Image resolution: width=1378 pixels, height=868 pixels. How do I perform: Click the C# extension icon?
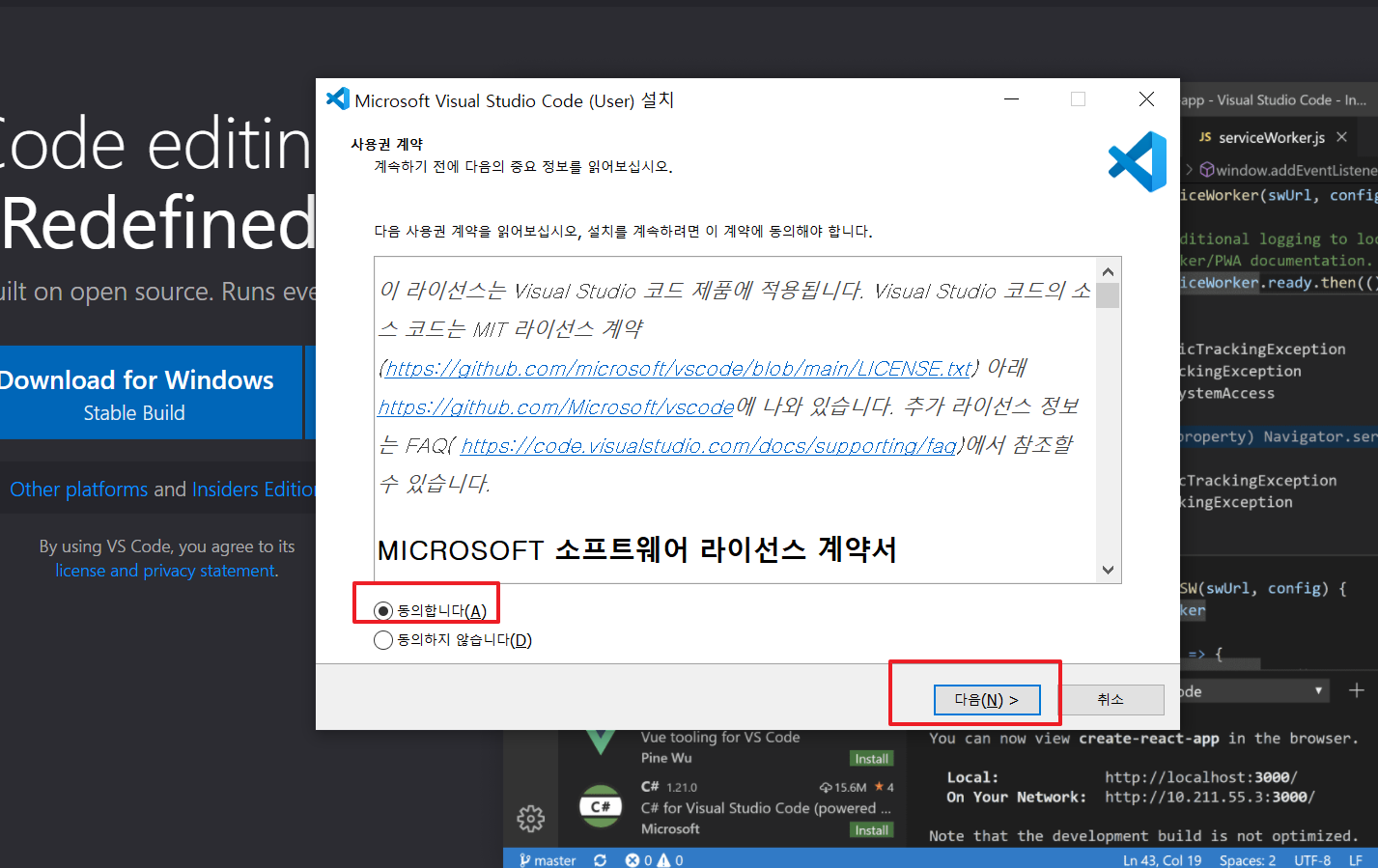pos(601,806)
